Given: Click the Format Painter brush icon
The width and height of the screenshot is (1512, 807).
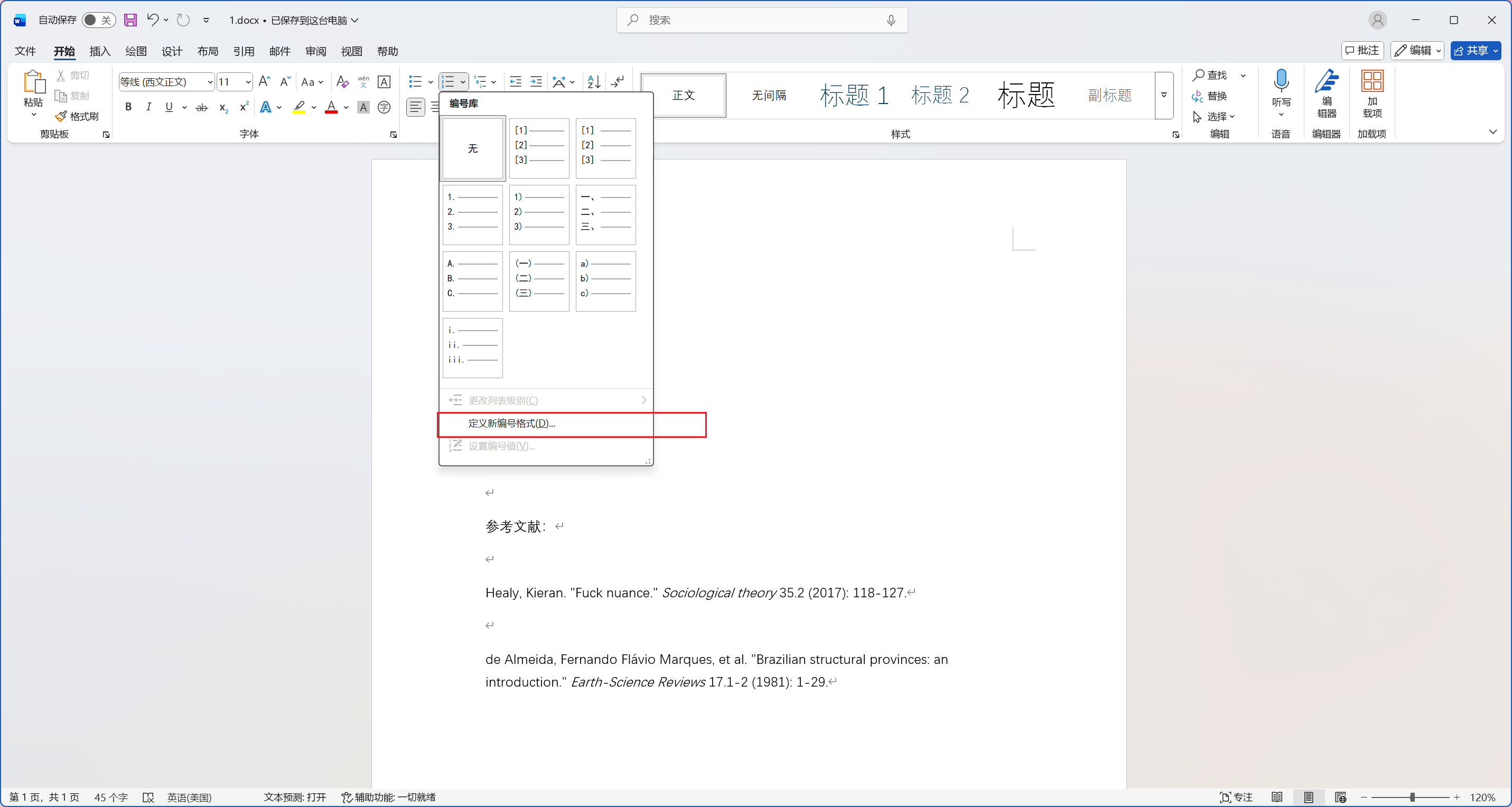Looking at the screenshot, I should click(x=61, y=116).
